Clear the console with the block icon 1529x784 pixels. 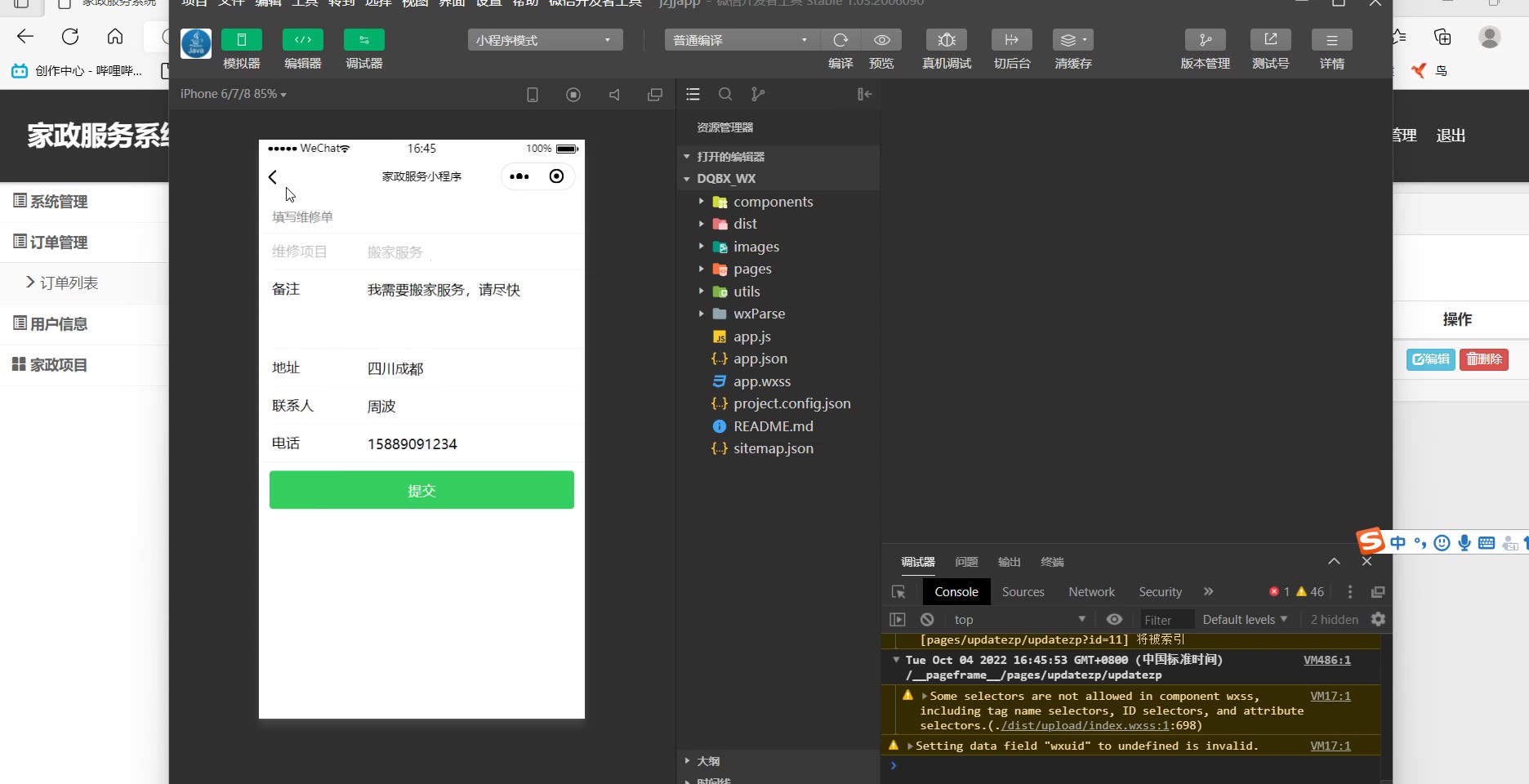click(x=927, y=620)
